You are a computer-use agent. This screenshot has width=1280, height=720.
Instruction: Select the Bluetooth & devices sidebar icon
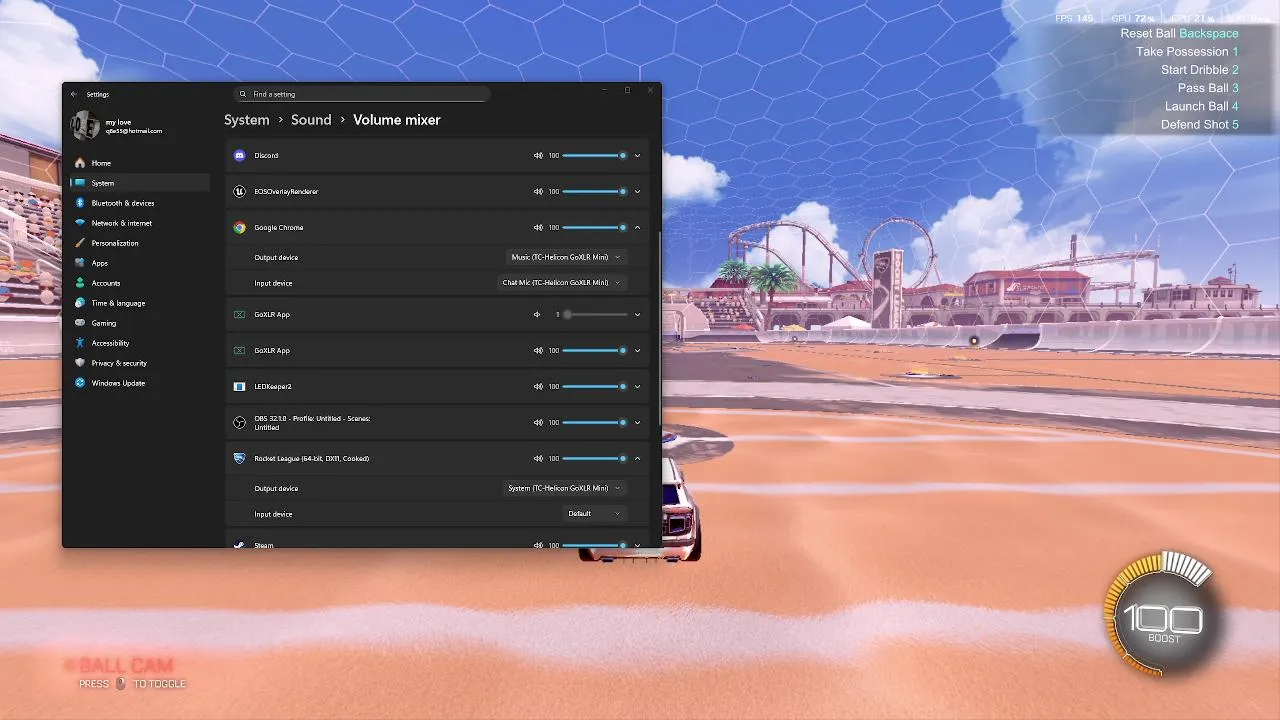tap(80, 203)
